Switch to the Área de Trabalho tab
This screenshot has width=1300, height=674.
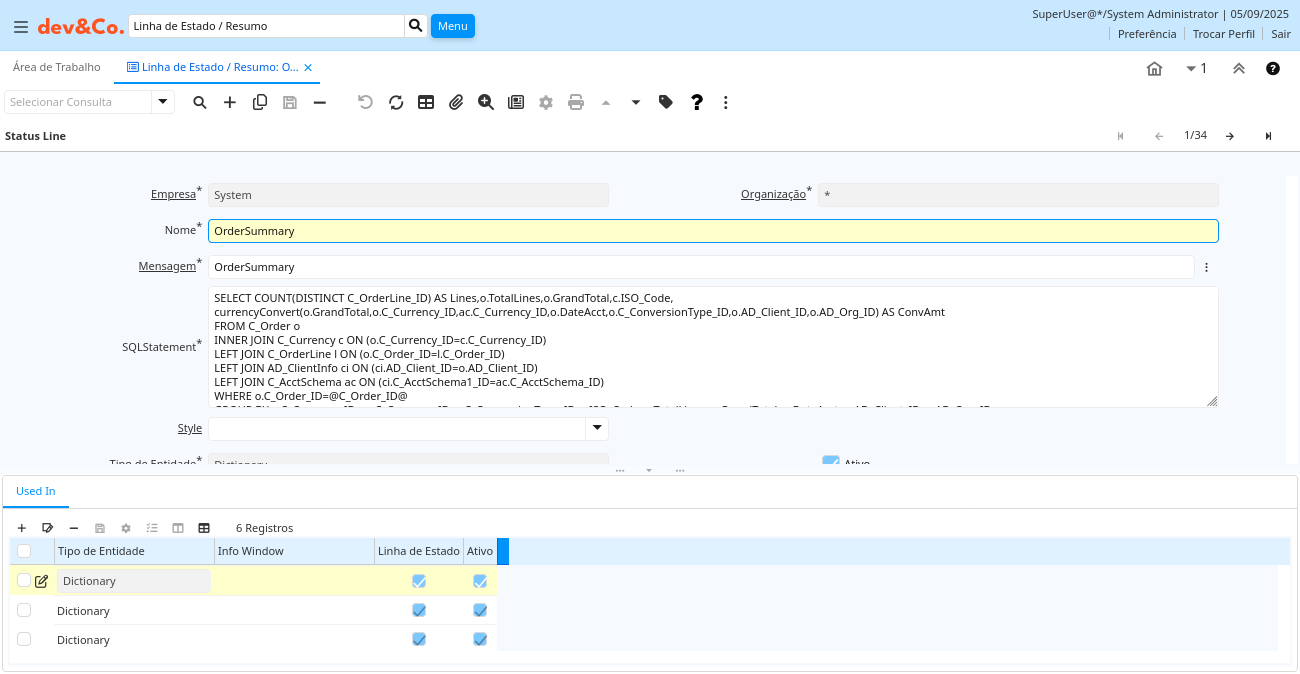pyautogui.click(x=57, y=67)
